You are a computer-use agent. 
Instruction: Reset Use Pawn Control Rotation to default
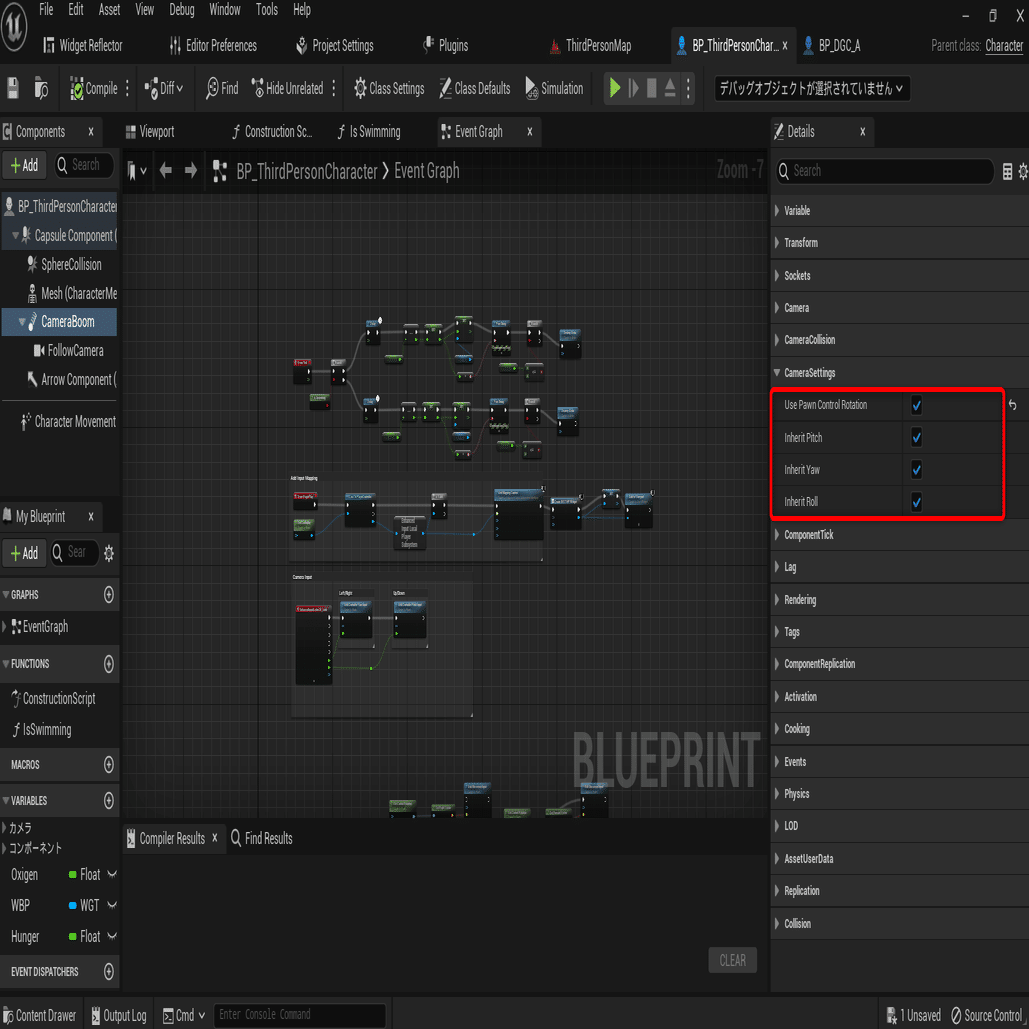point(1013,406)
